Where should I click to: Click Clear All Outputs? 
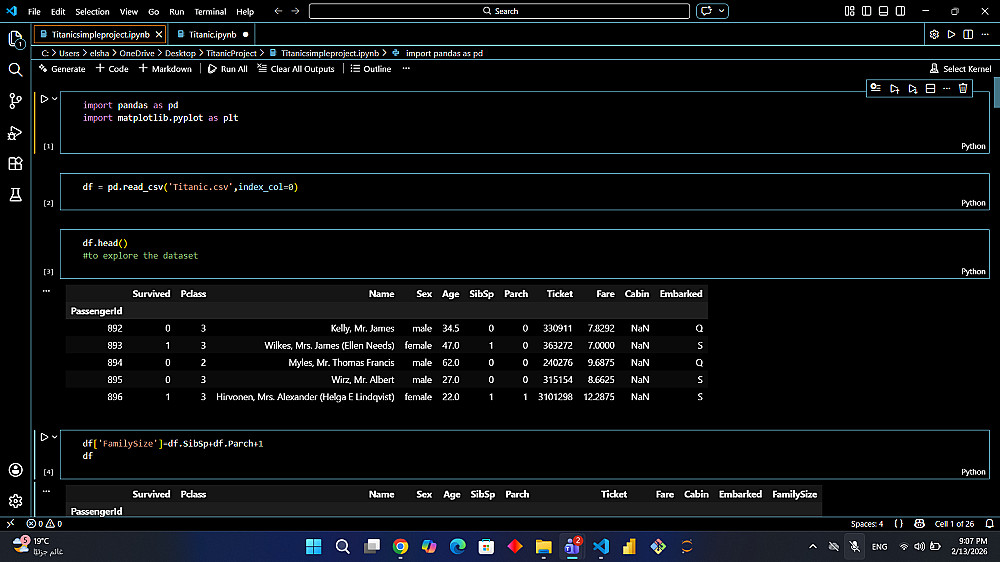[296, 68]
